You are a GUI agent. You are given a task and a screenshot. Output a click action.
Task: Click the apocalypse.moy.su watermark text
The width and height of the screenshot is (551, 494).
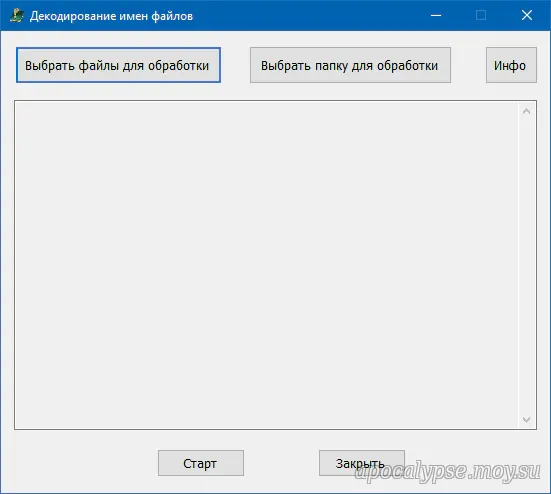click(x=447, y=472)
